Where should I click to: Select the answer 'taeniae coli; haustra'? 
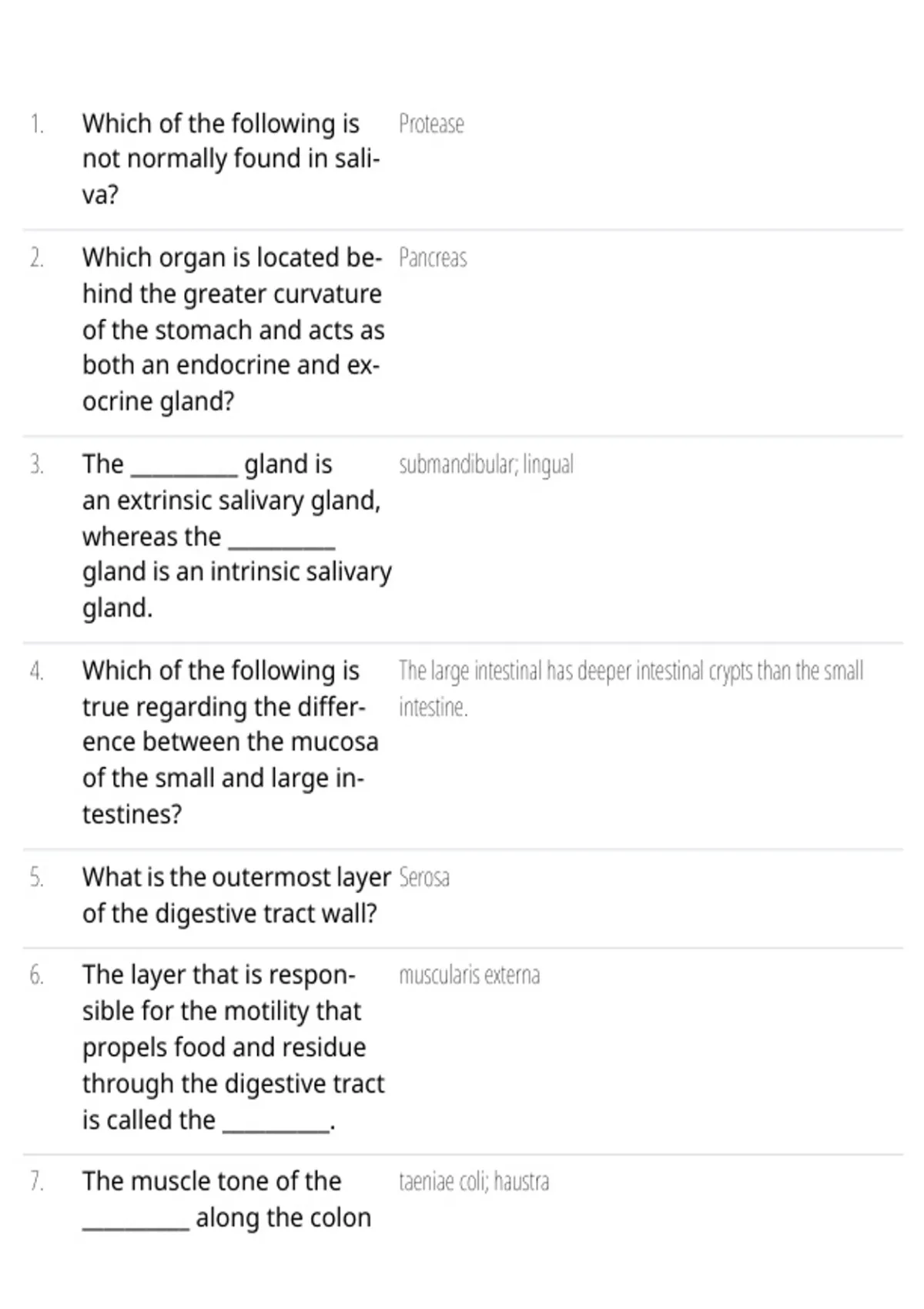pos(474,1182)
